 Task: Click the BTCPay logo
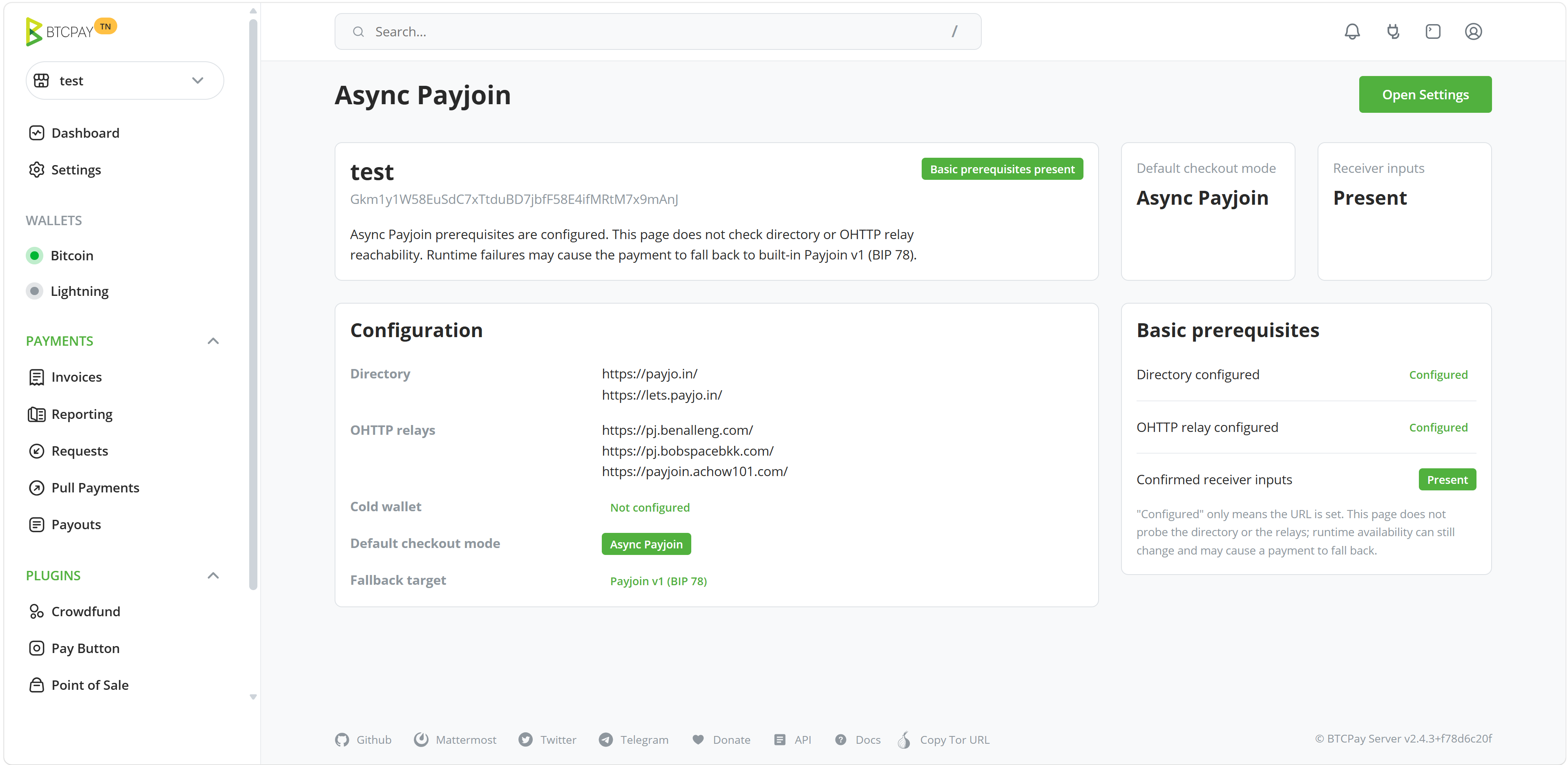point(60,31)
